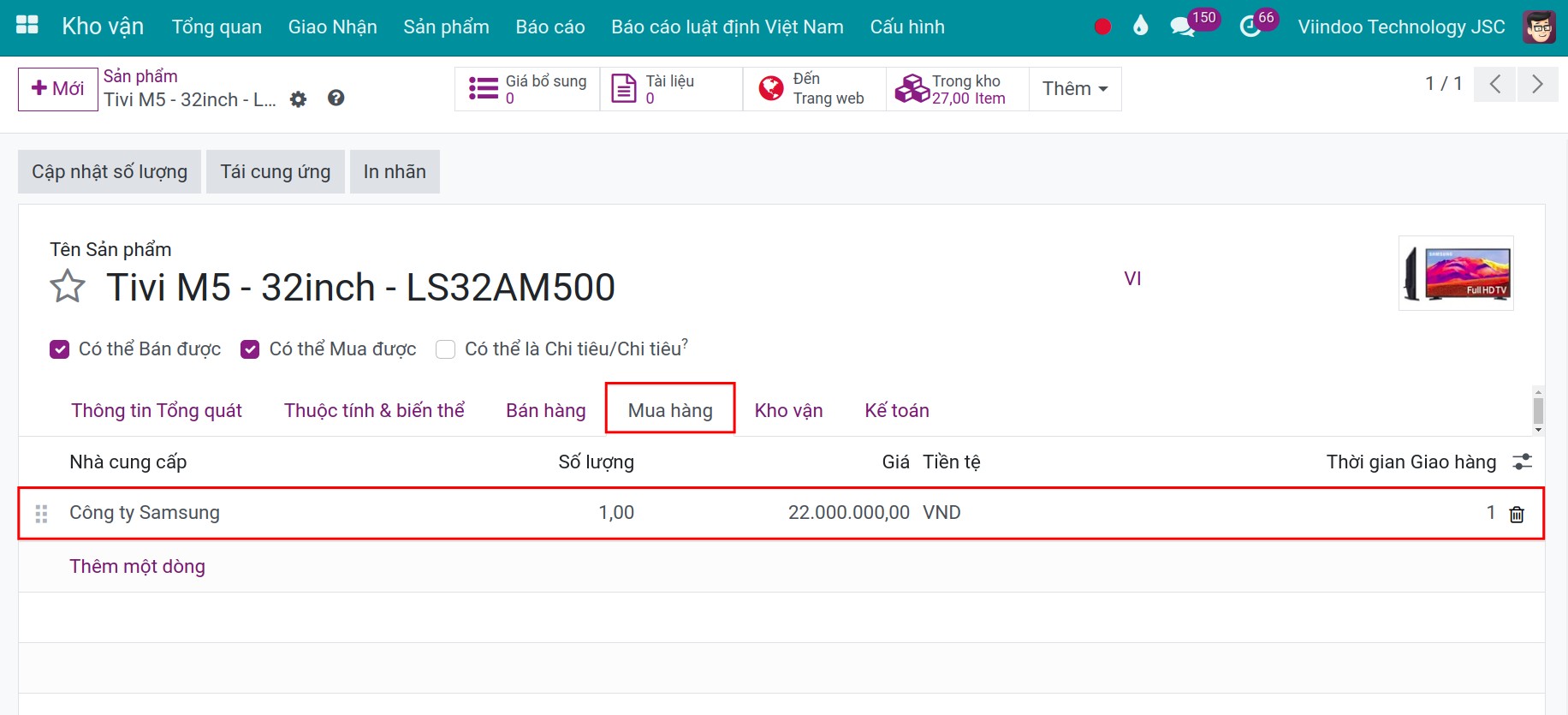Open Giá bổ sung smart button
The image size is (1568, 715).
coord(527,89)
